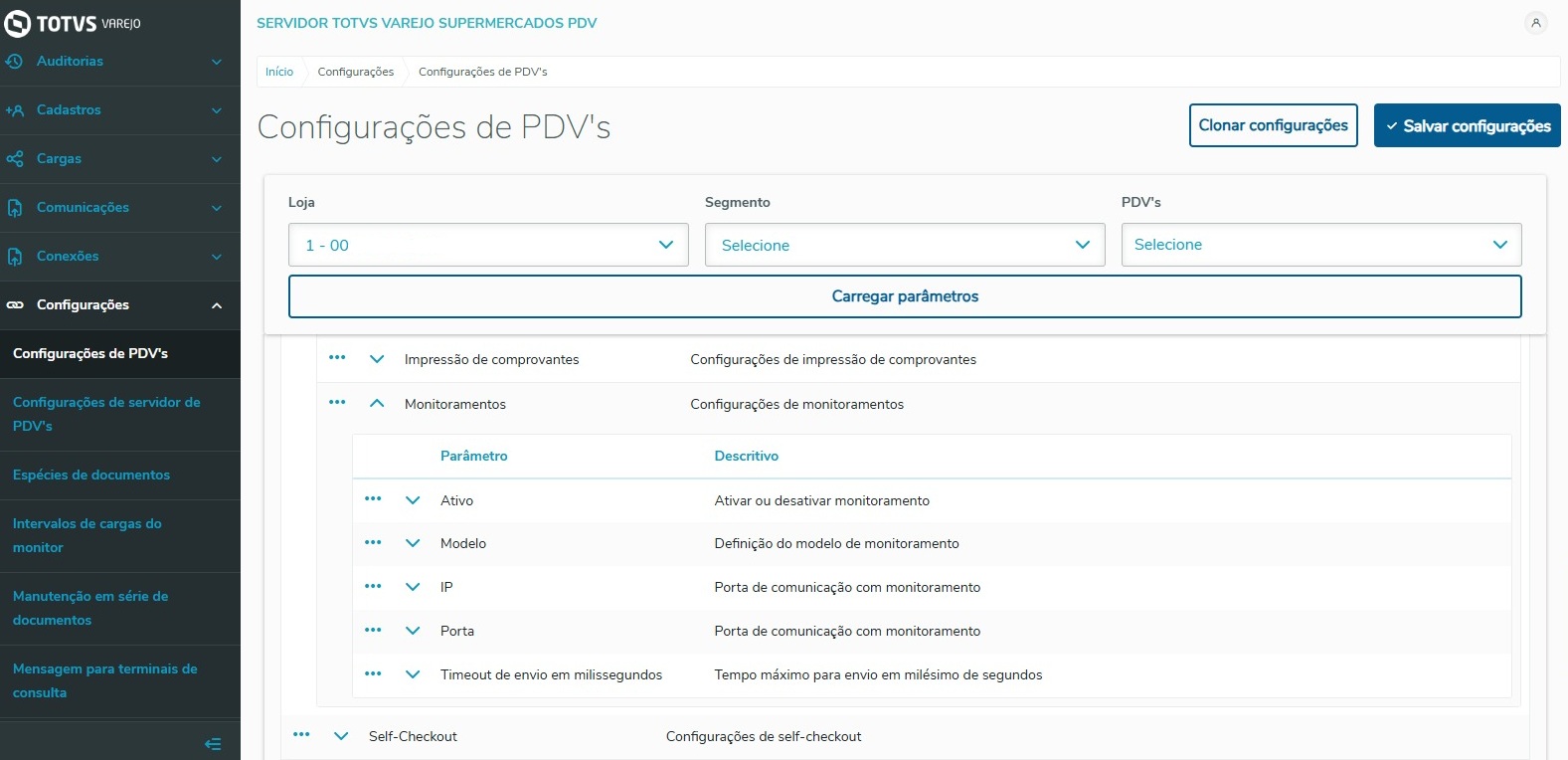Click the Carregar parâmetros button
This screenshot has height=760, width=1568.
click(905, 296)
